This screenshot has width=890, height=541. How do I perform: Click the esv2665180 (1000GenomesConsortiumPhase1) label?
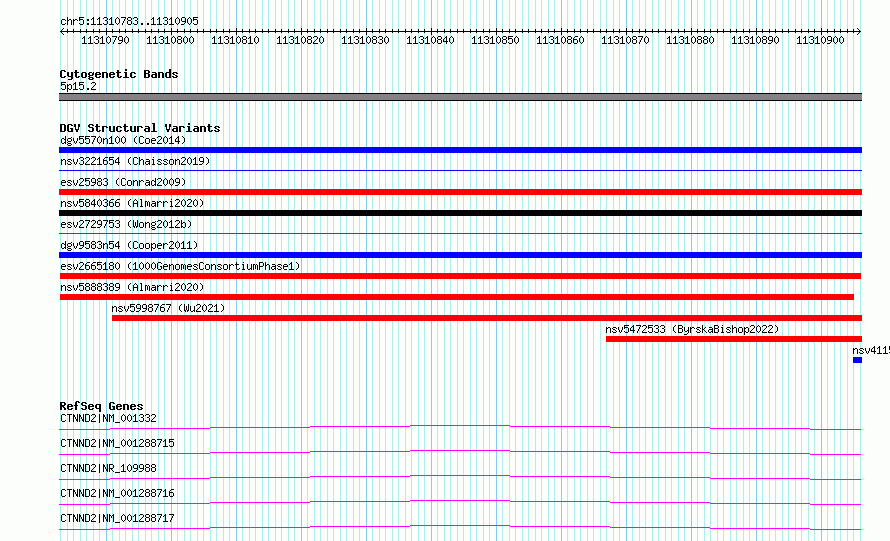tap(180, 266)
